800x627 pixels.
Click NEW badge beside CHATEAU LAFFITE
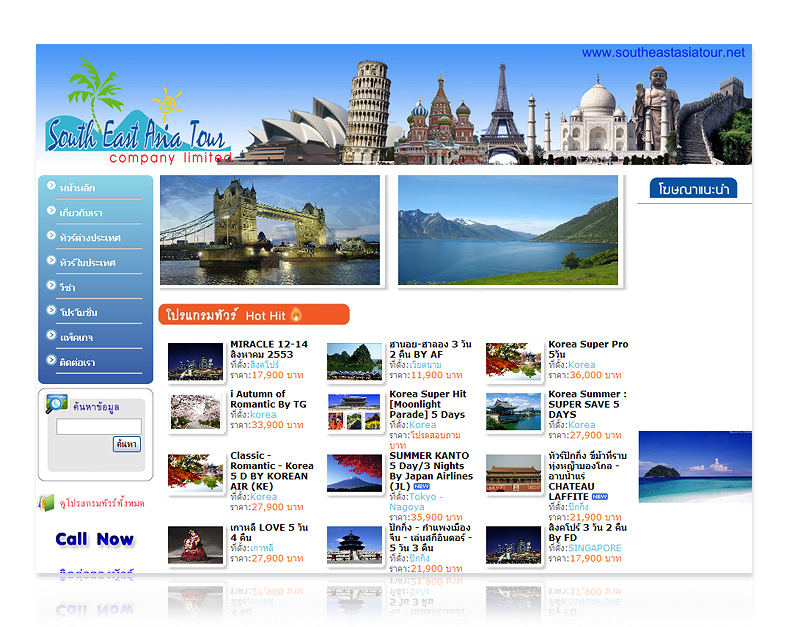click(599, 496)
